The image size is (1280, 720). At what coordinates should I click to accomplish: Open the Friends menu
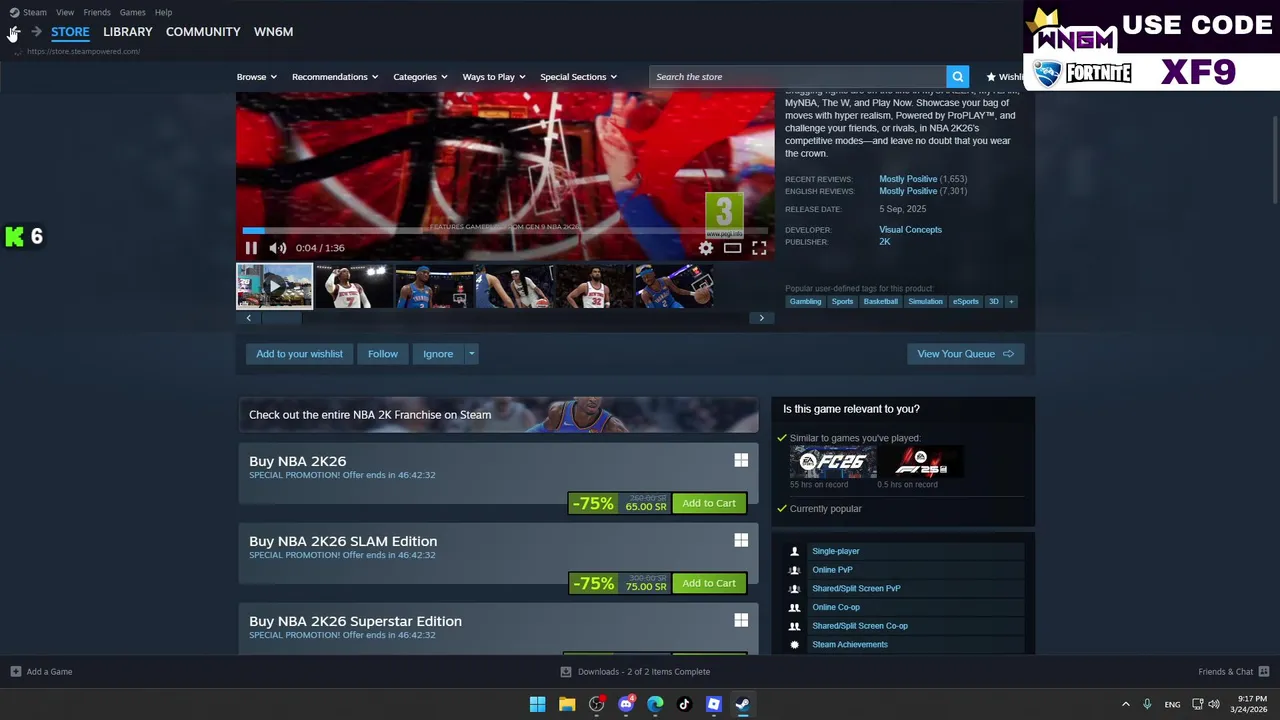pos(97,12)
